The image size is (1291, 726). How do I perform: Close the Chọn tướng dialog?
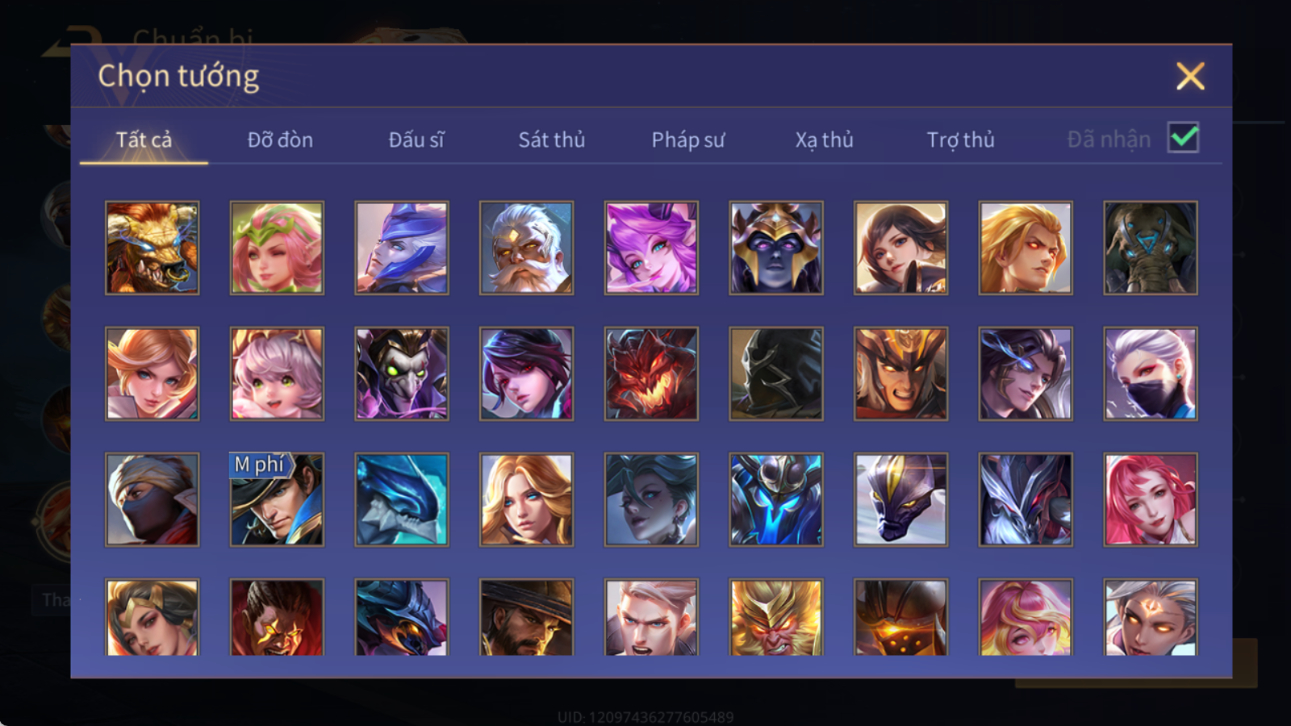tap(1190, 76)
